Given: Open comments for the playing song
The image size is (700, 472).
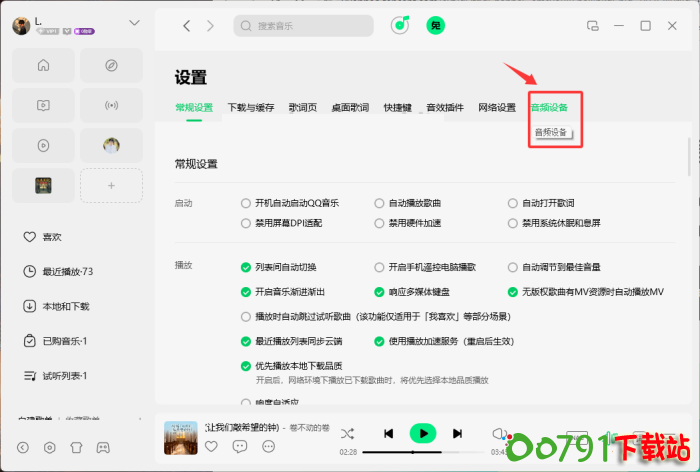Looking at the screenshot, I should 238,446.
